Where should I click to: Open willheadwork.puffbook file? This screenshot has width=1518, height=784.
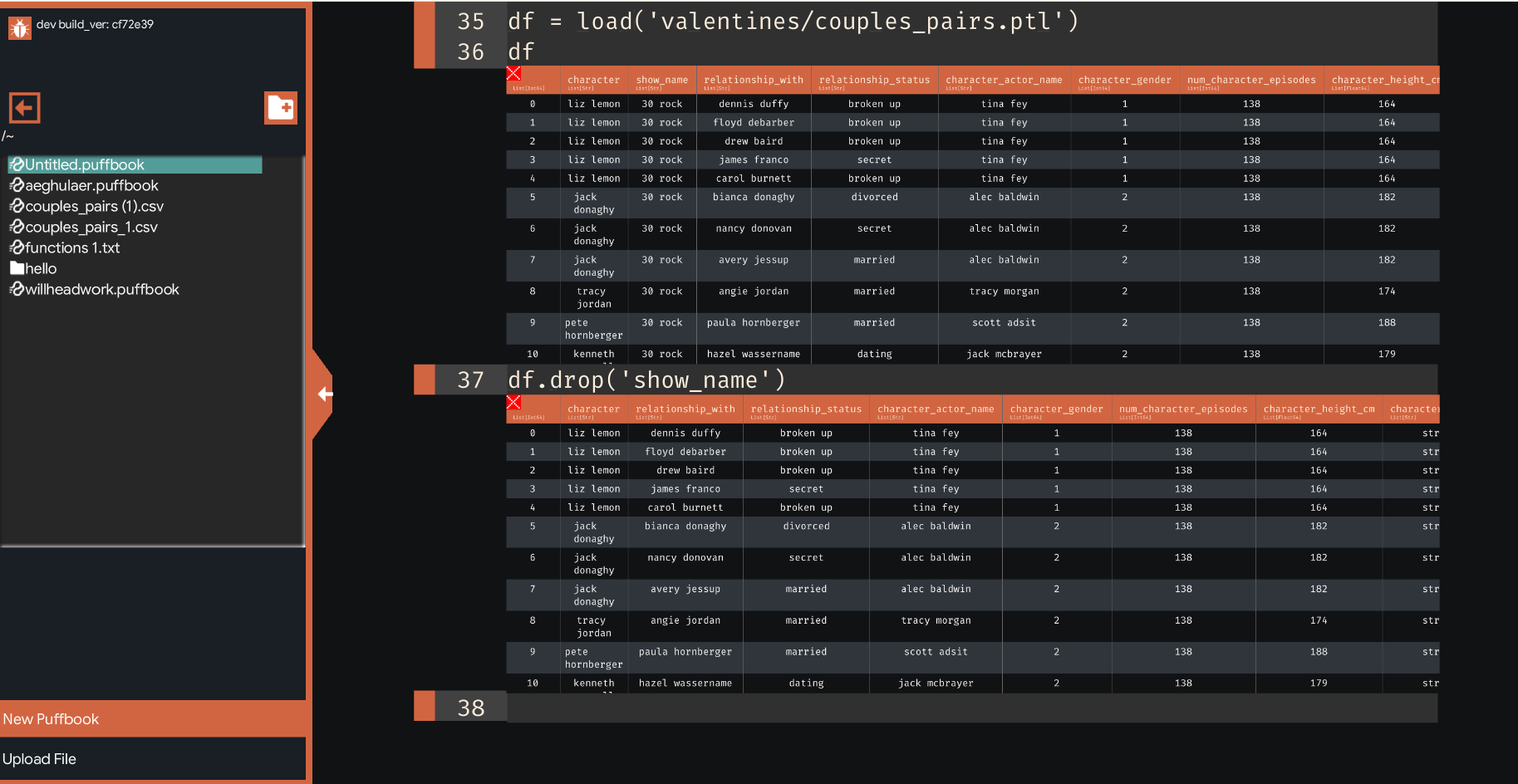click(x=101, y=289)
